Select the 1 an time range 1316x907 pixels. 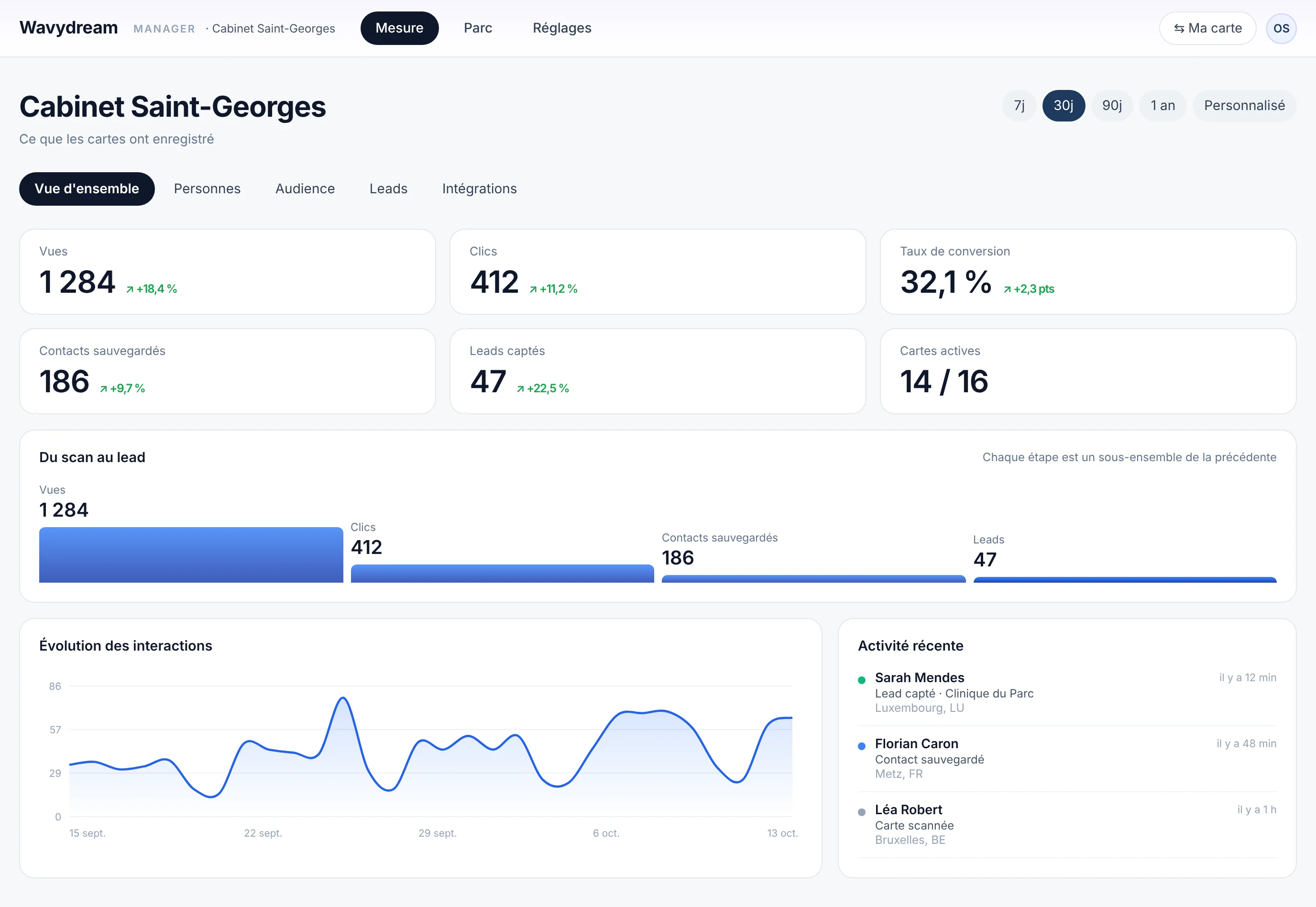1162,106
